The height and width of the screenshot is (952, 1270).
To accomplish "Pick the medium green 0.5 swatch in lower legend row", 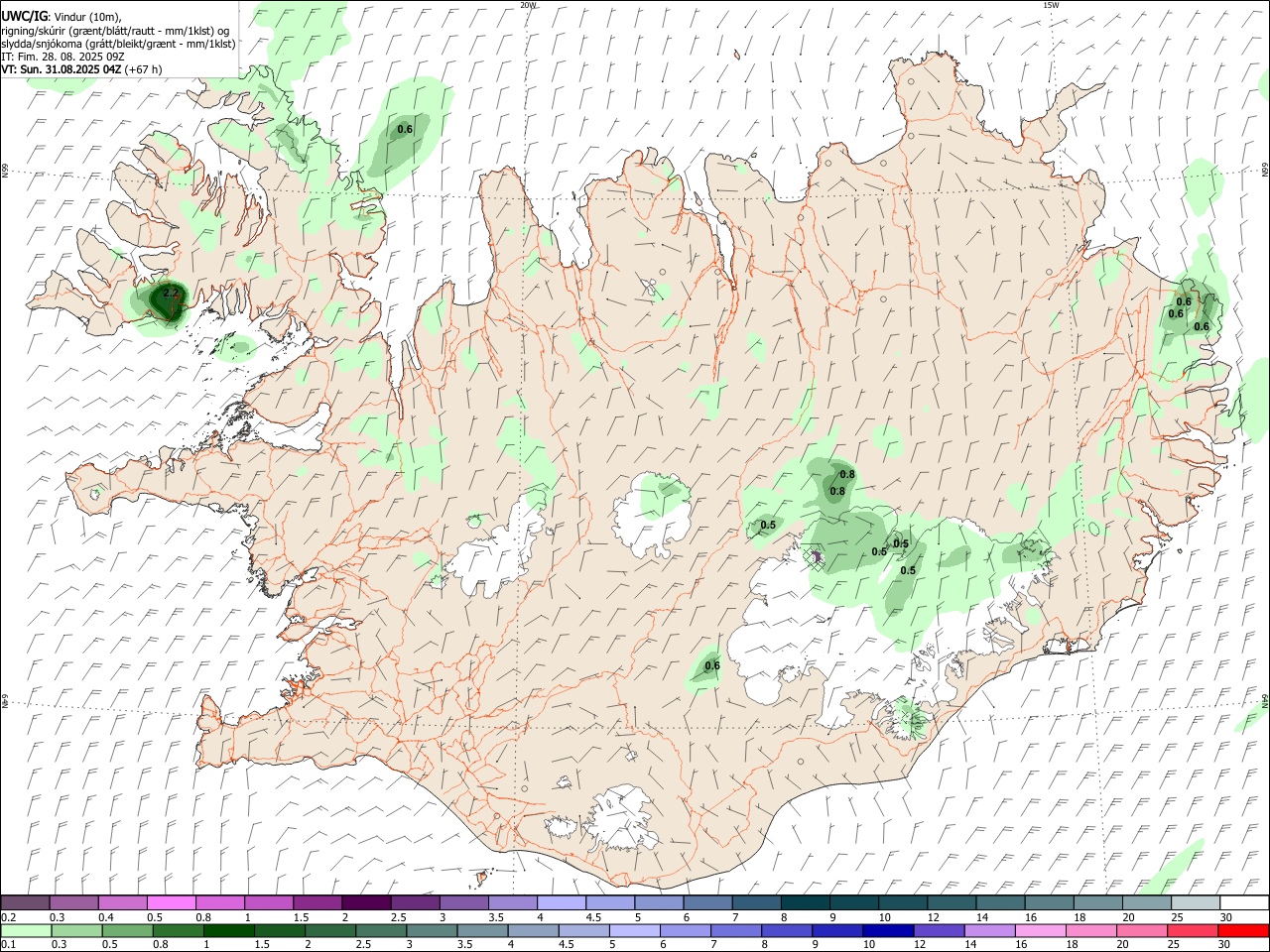I will 128,930.
